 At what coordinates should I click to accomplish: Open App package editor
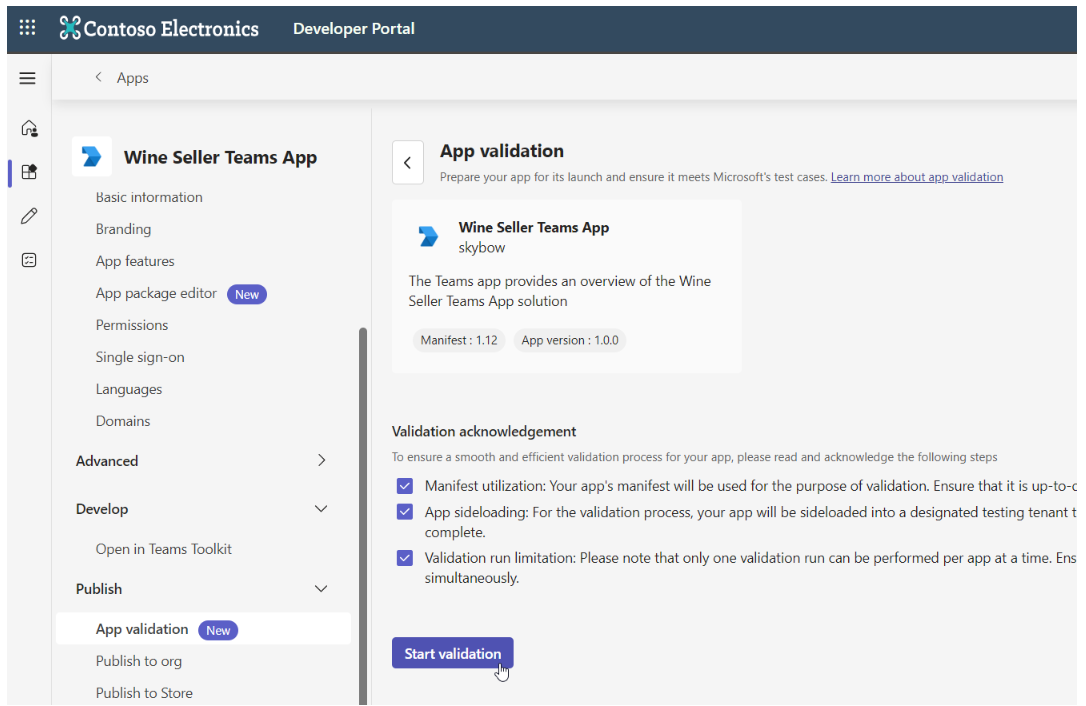click(x=157, y=293)
